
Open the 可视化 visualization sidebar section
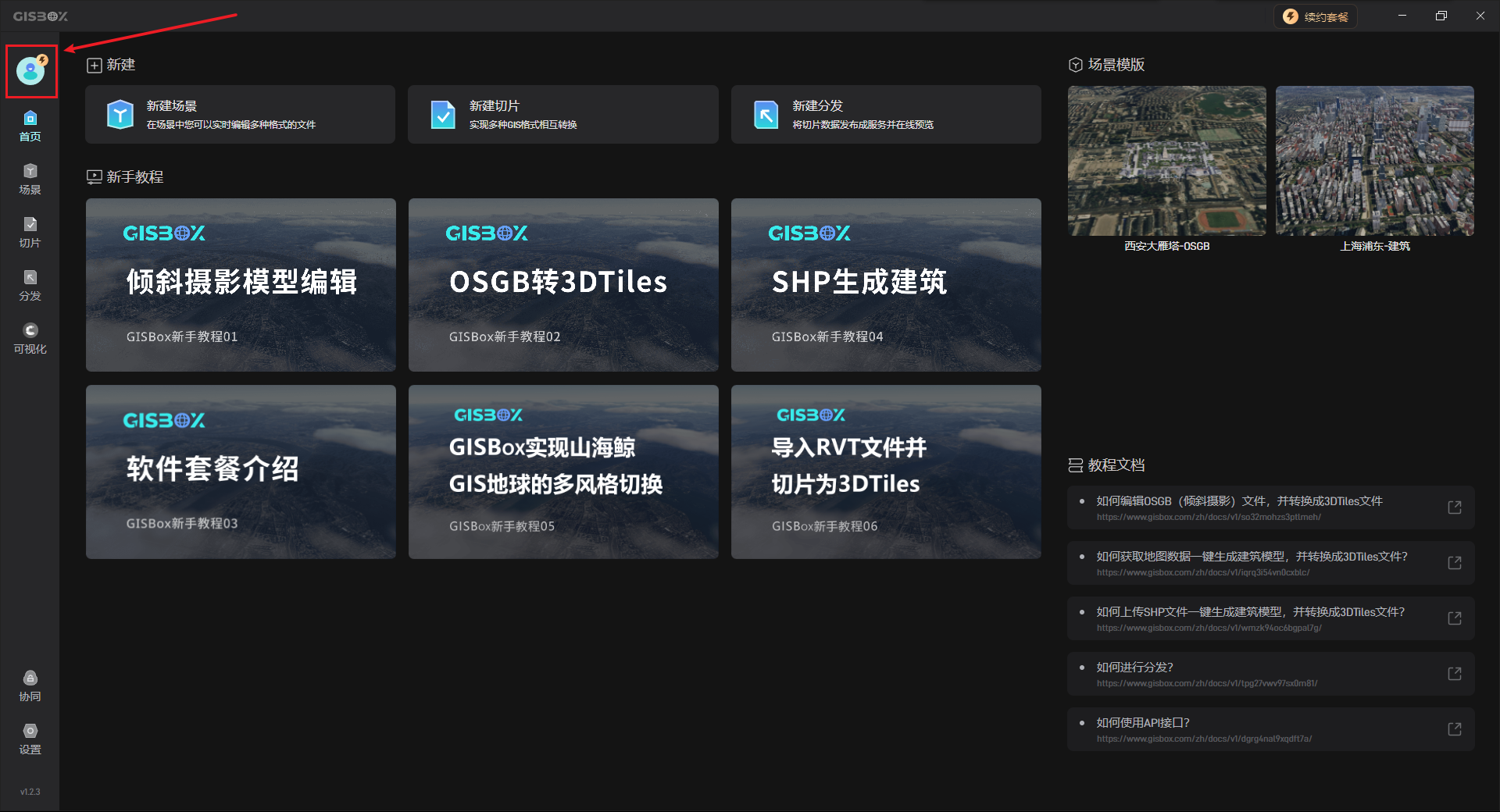pyautogui.click(x=30, y=339)
